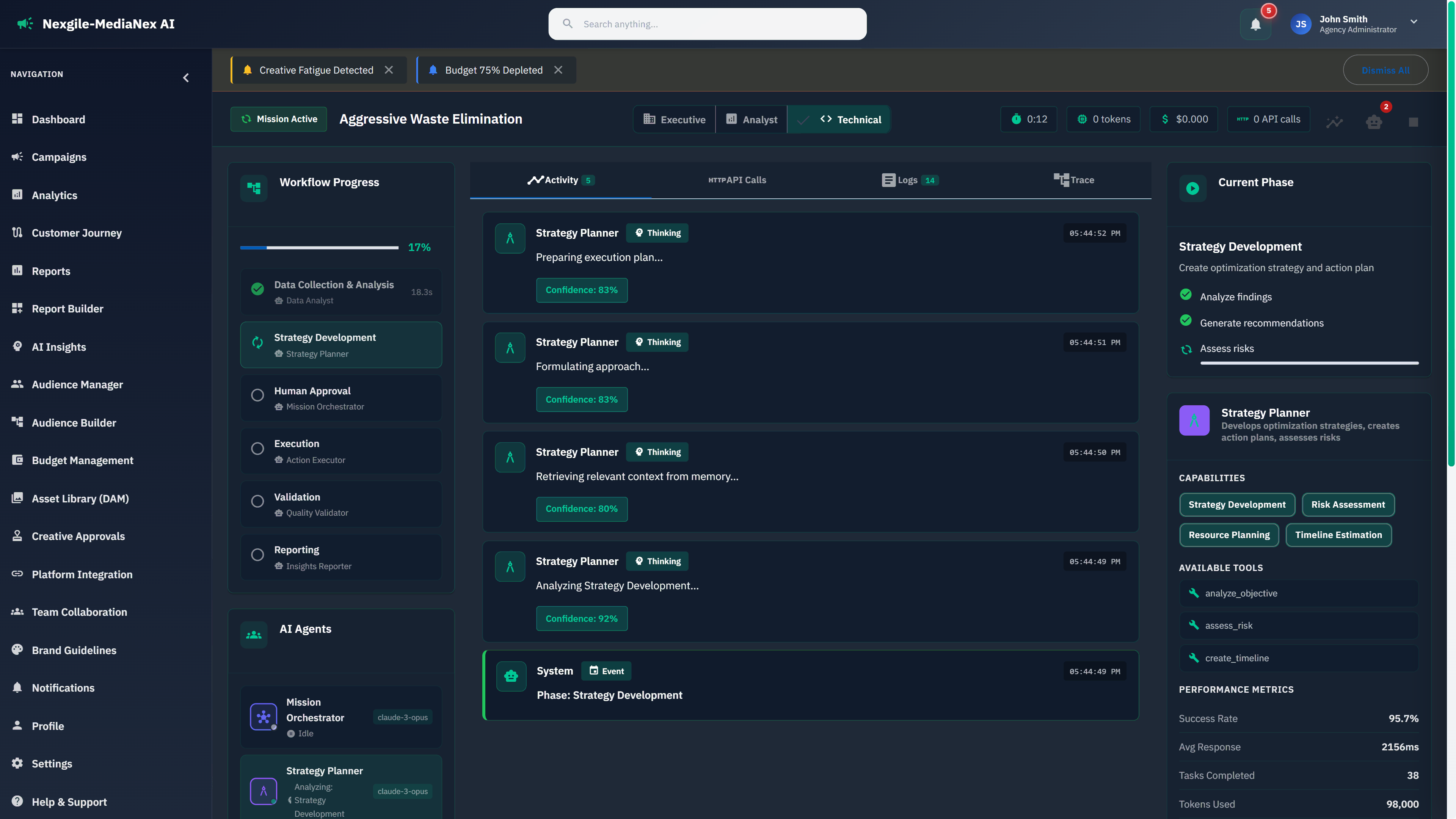
Task: Dismiss the Creative Fatigue Detected alert
Action: pyautogui.click(x=389, y=69)
